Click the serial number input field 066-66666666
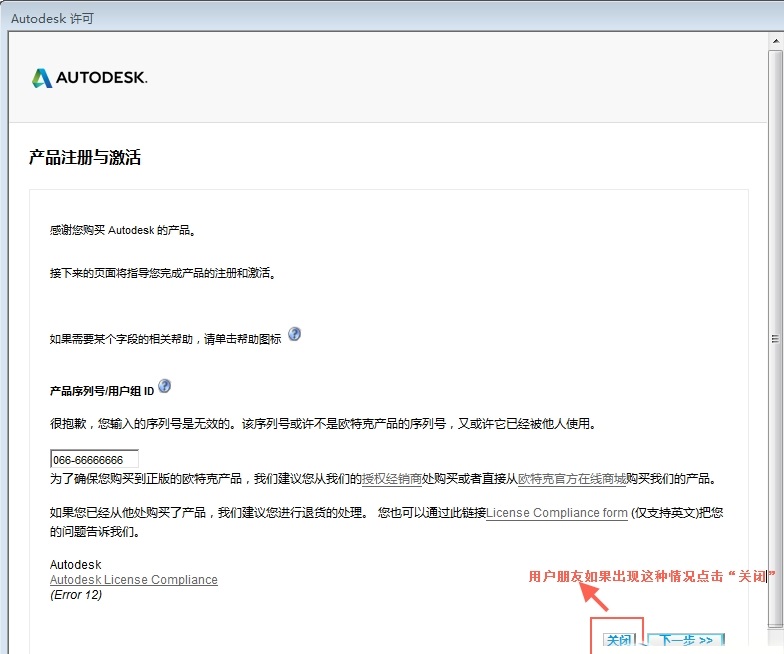The image size is (784, 654). (94, 460)
